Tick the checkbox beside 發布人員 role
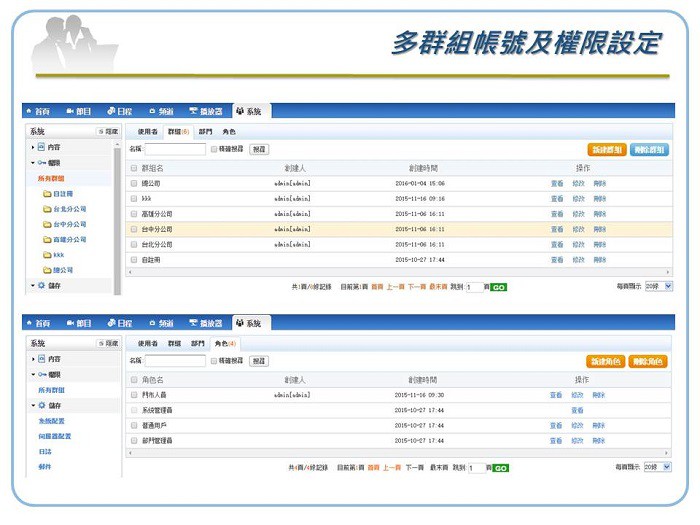The height and width of the screenshot is (525, 700). [134, 395]
